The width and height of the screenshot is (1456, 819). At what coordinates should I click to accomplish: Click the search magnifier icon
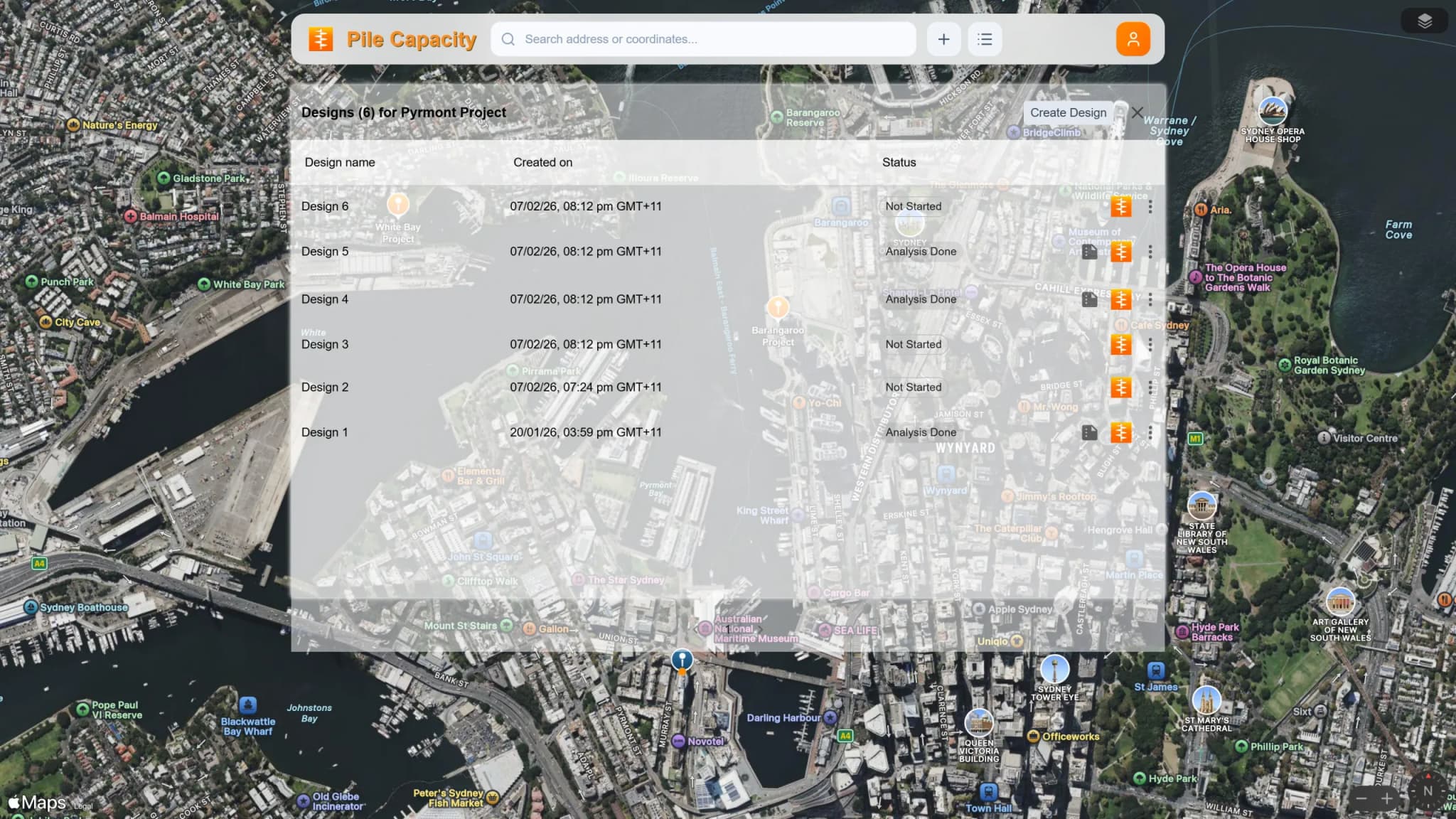tap(508, 39)
